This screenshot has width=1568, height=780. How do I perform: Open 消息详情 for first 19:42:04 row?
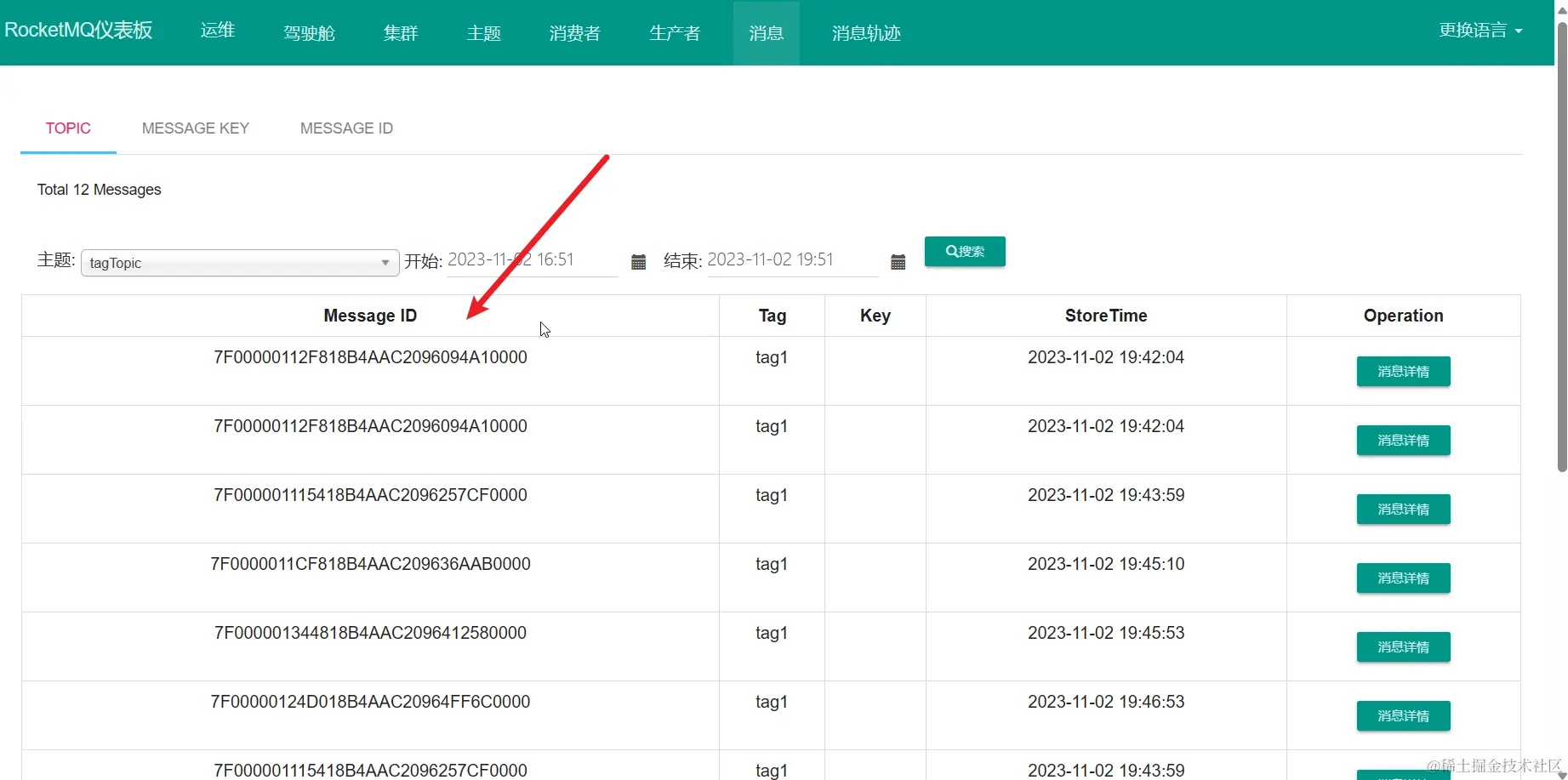[x=1403, y=372]
